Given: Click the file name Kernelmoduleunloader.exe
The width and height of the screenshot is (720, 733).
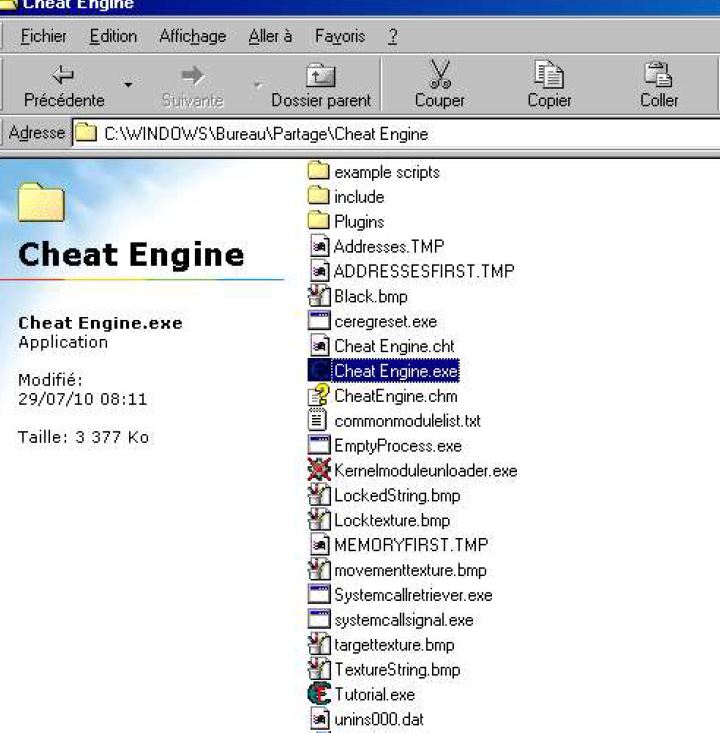Looking at the screenshot, I should tap(425, 471).
